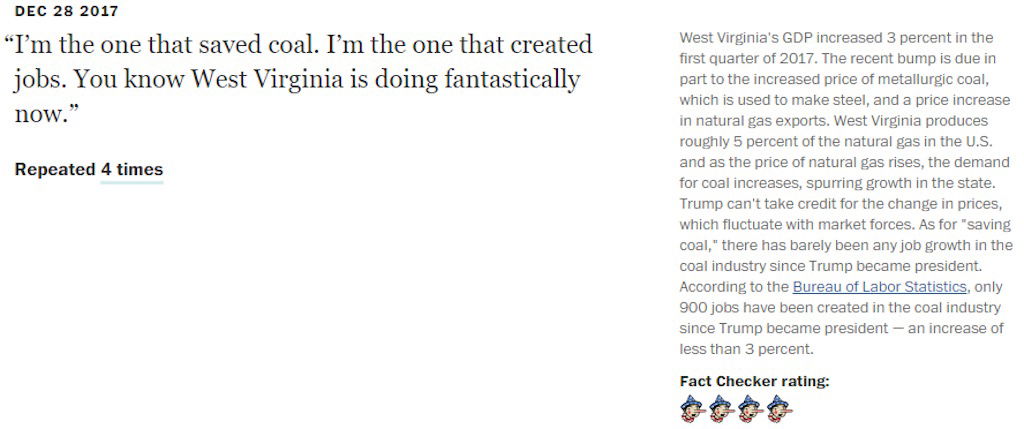Open the underlined '4 times' link
The height and width of the screenshot is (429, 1024).
click(x=132, y=170)
